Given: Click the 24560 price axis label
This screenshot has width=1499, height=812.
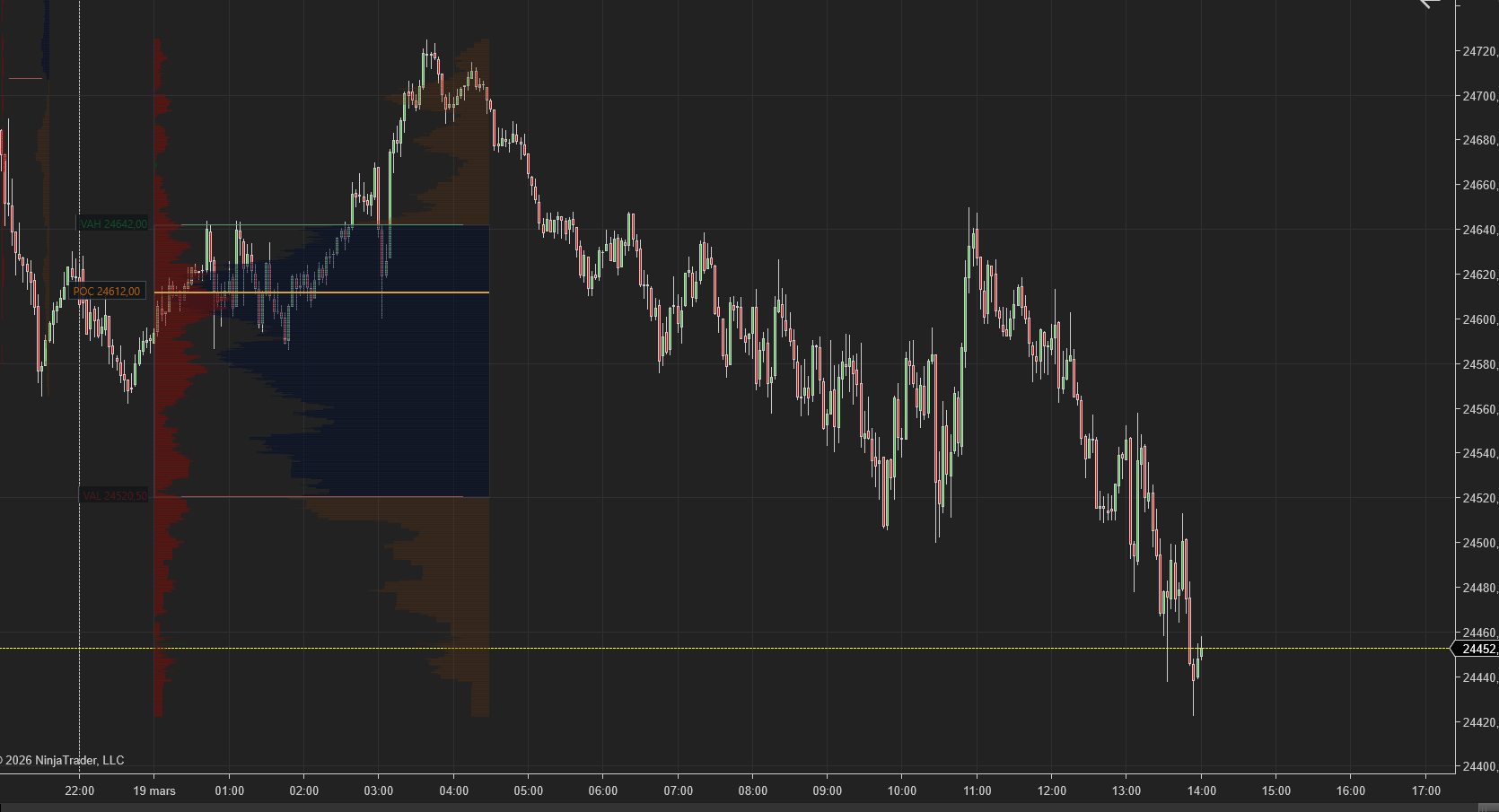Looking at the screenshot, I should (x=1480, y=409).
